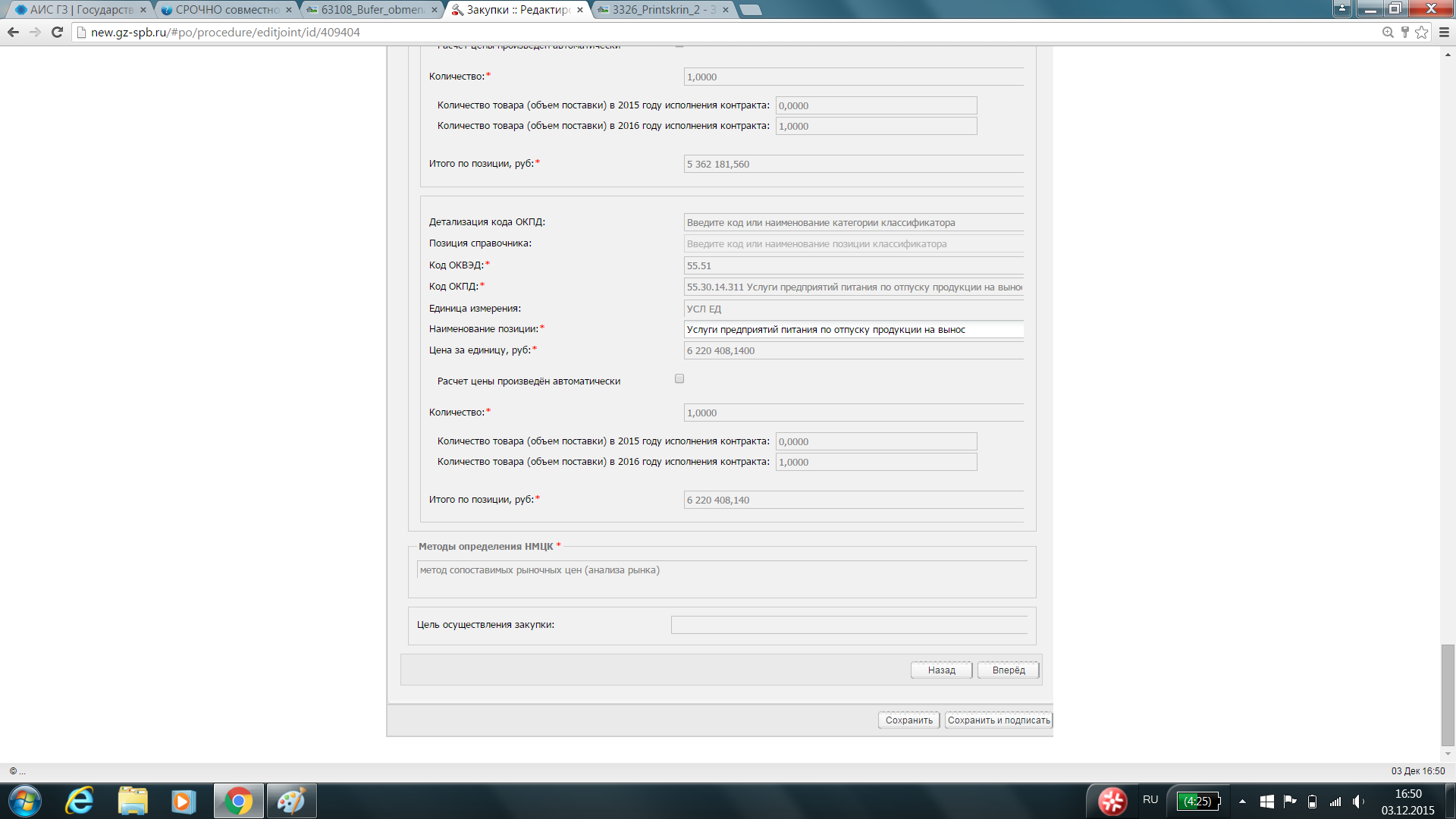Image resolution: width=1456 pixels, height=819 pixels.
Task: Close the 'АИС ГЗ' tab
Action: (143, 10)
